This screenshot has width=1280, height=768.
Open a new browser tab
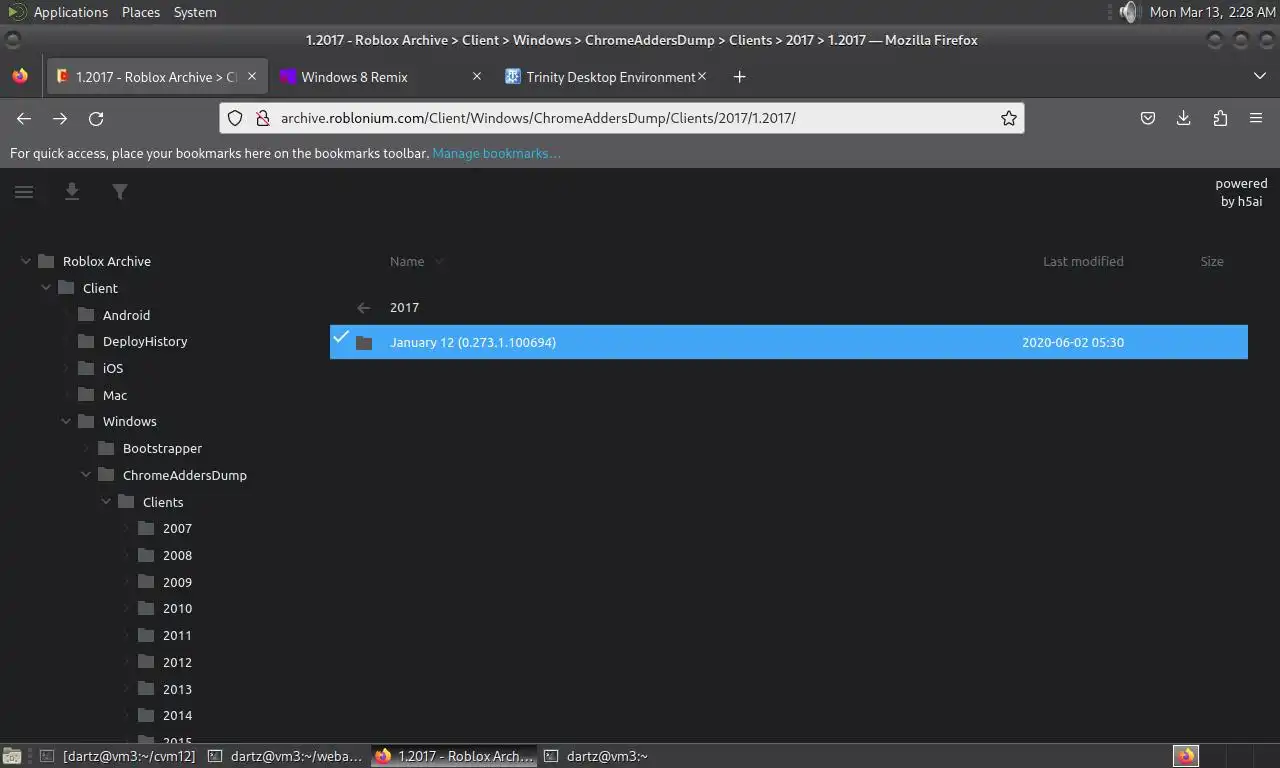coord(739,77)
